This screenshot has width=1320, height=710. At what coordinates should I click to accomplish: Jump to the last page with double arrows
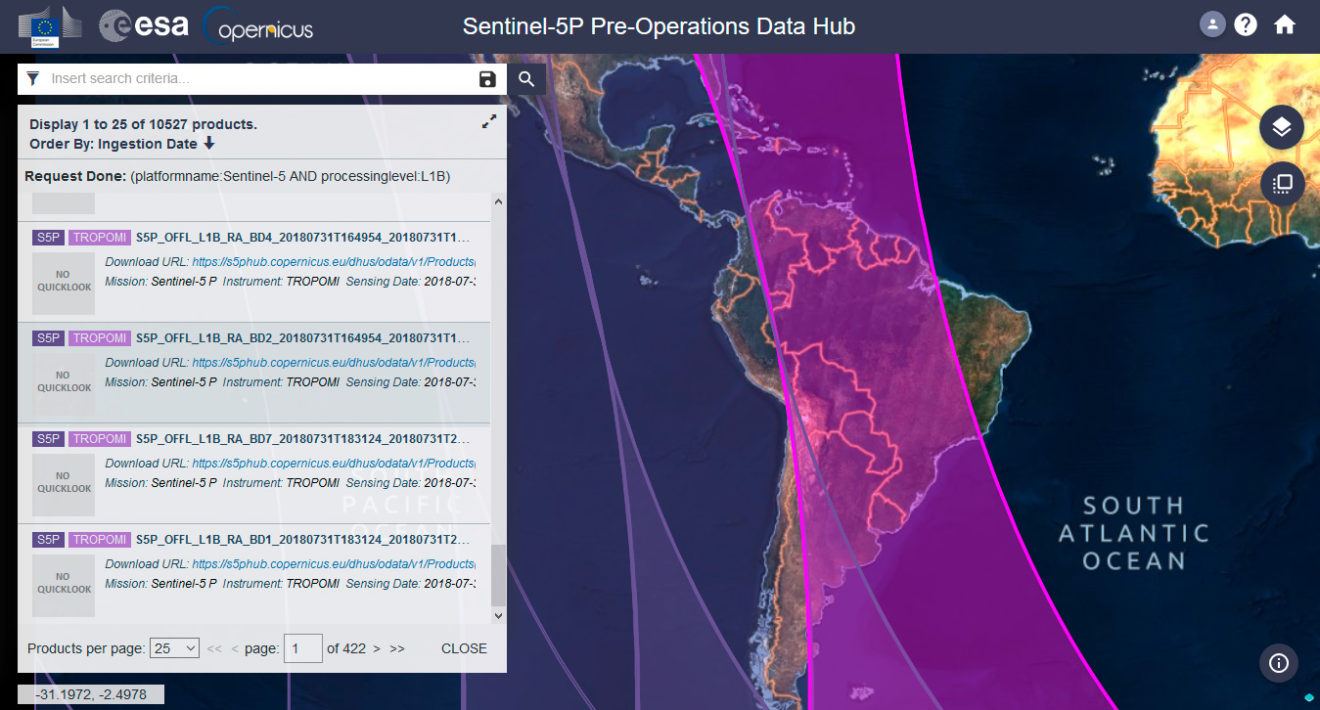pos(397,648)
